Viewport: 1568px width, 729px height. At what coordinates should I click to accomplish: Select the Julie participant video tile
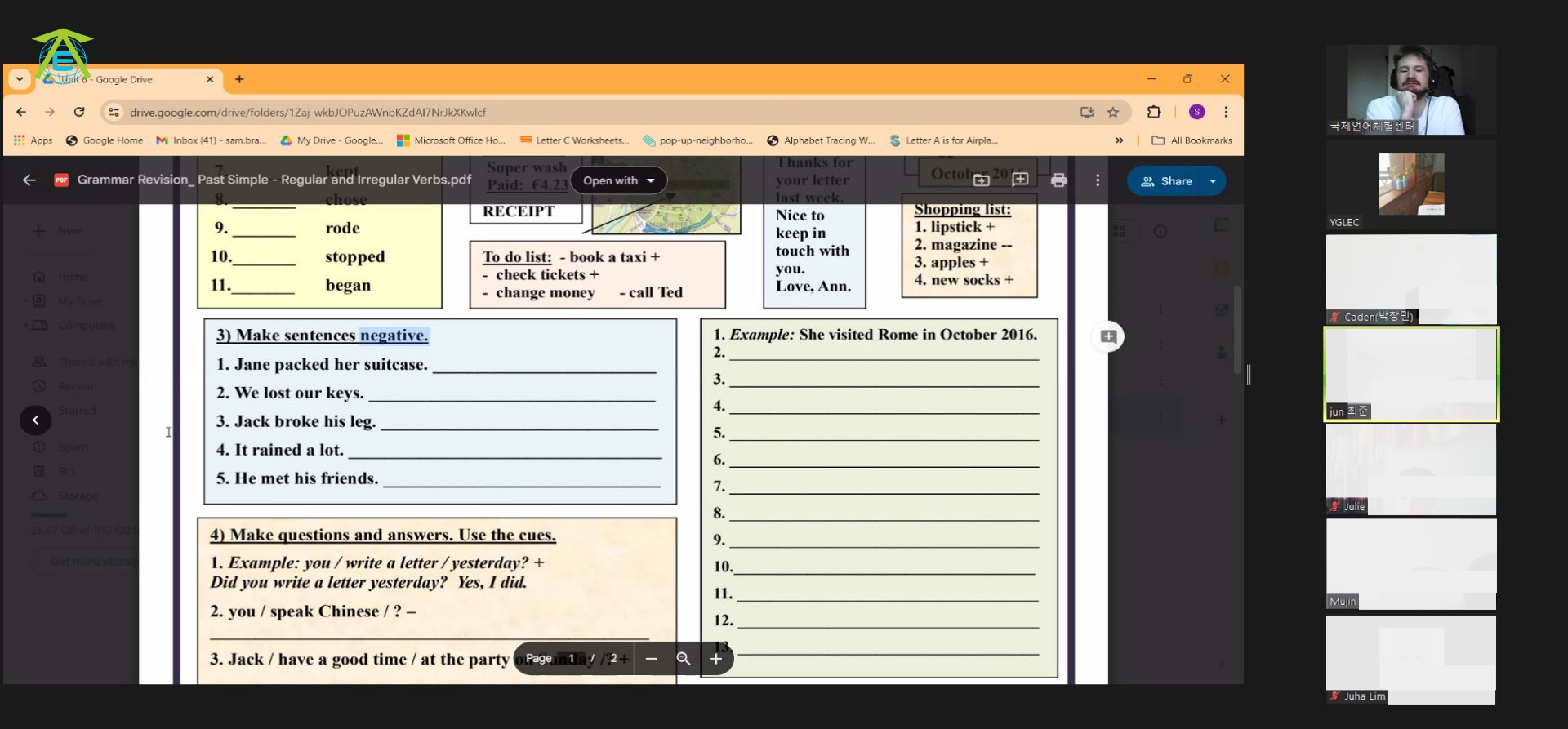(x=1411, y=469)
